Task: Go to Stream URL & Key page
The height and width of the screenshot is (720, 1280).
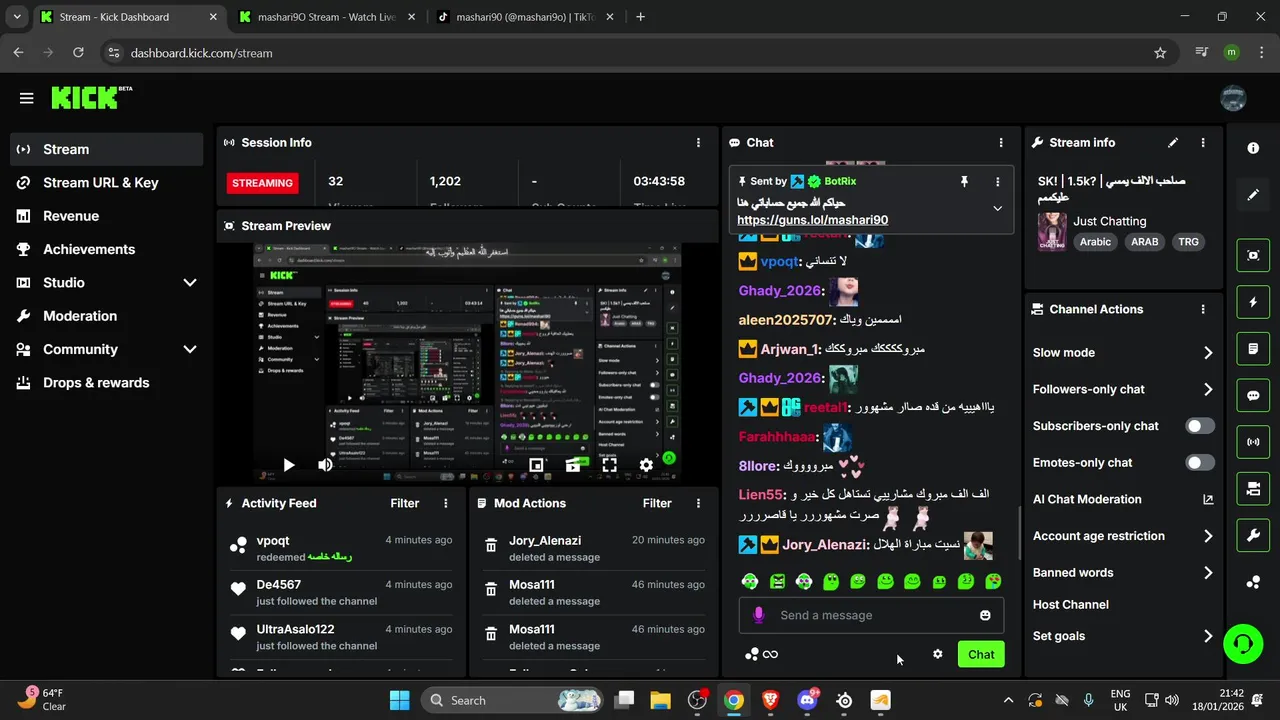Action: point(107,183)
